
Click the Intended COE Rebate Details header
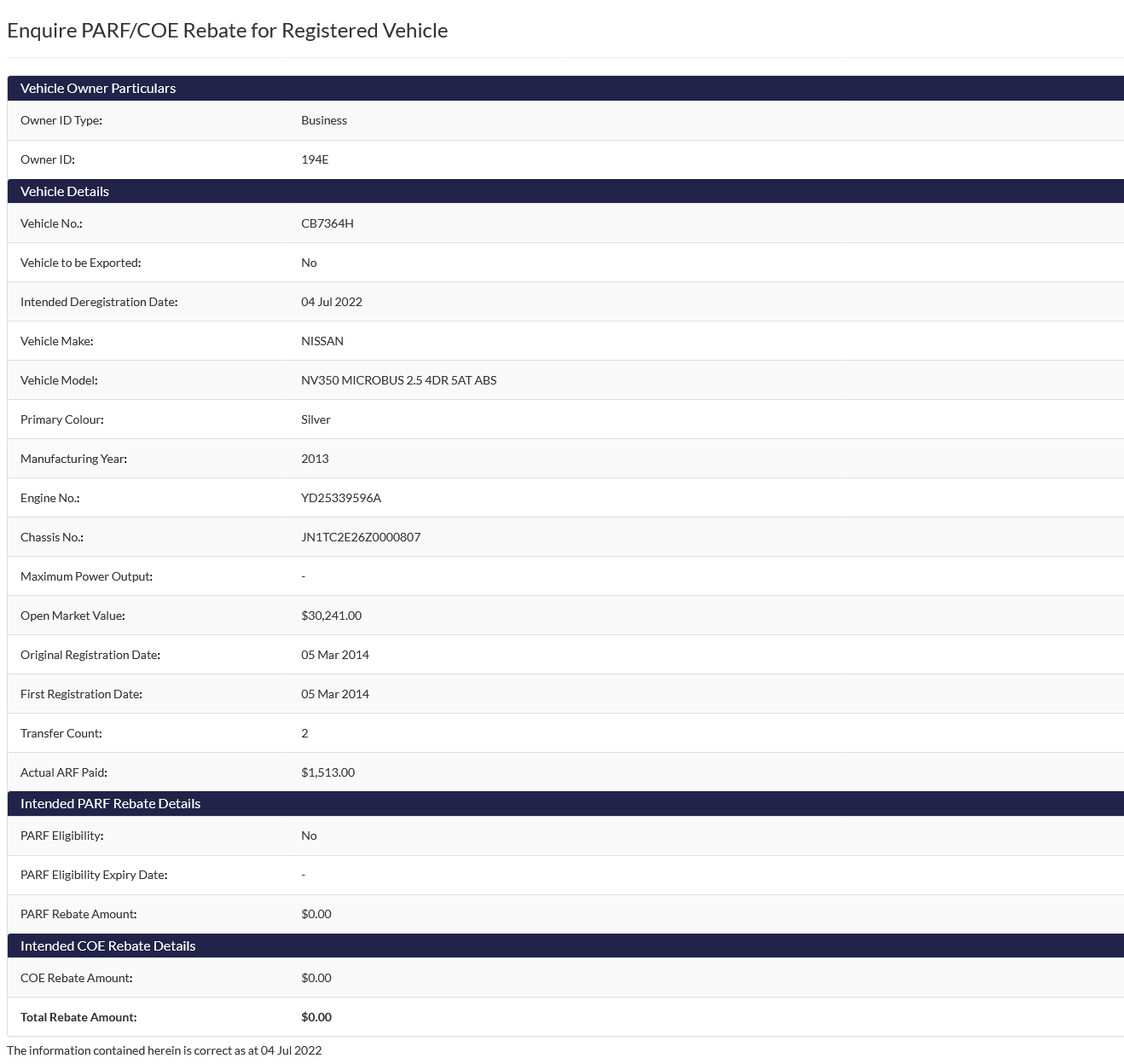107,946
